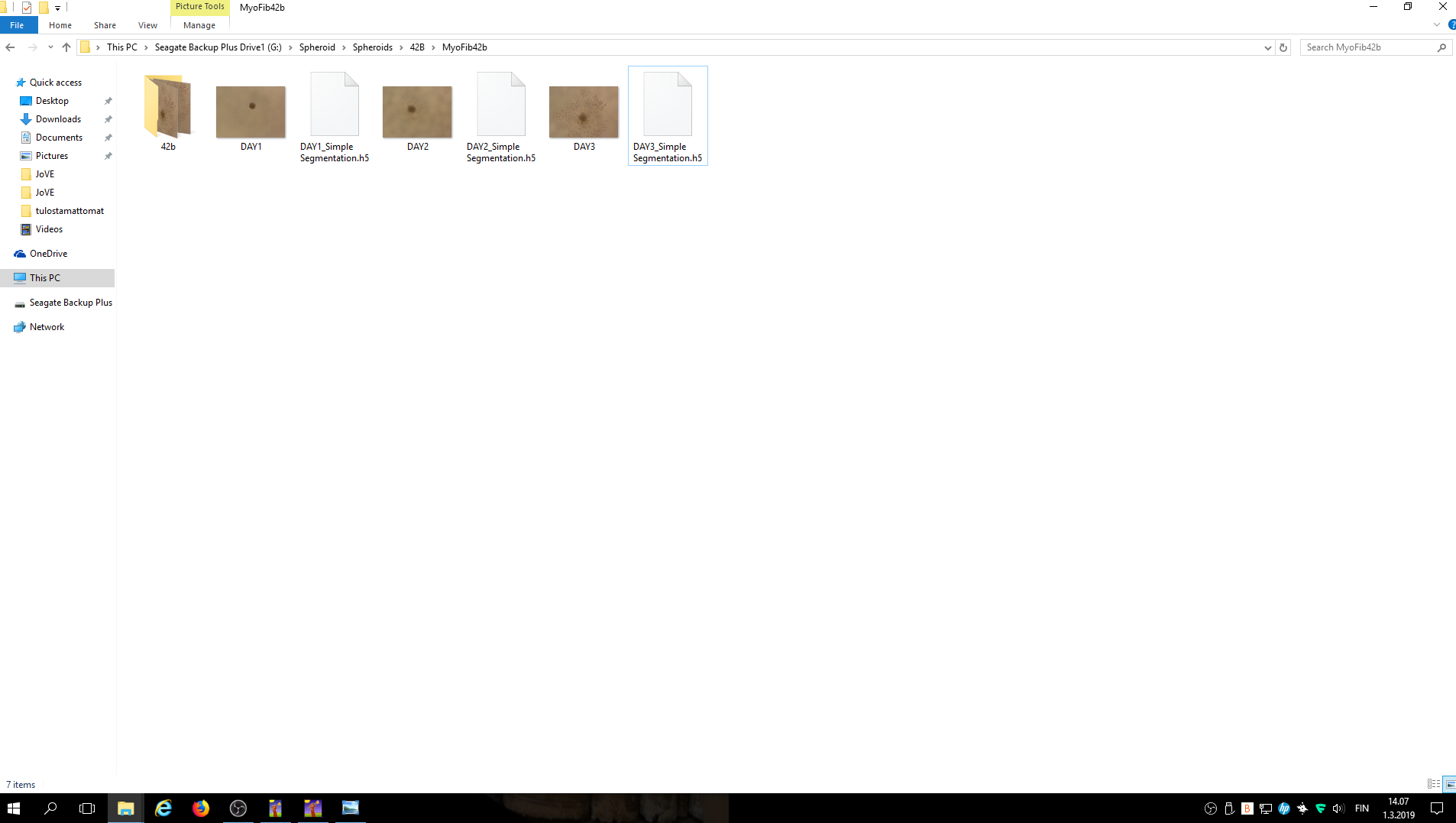This screenshot has height=823, width=1456.
Task: Navigate to Spheroids breadcrumb folder
Action: pos(373,47)
